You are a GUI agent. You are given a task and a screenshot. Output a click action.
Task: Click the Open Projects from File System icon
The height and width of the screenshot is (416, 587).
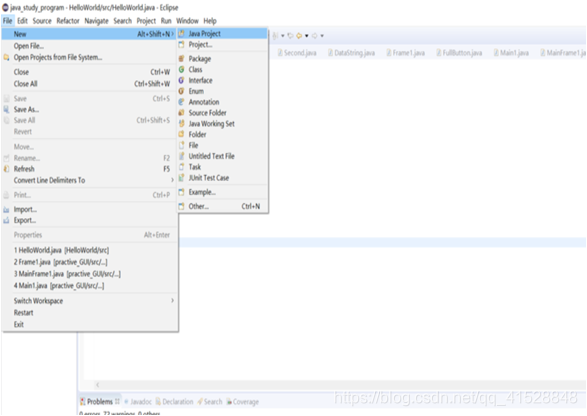tap(6, 57)
